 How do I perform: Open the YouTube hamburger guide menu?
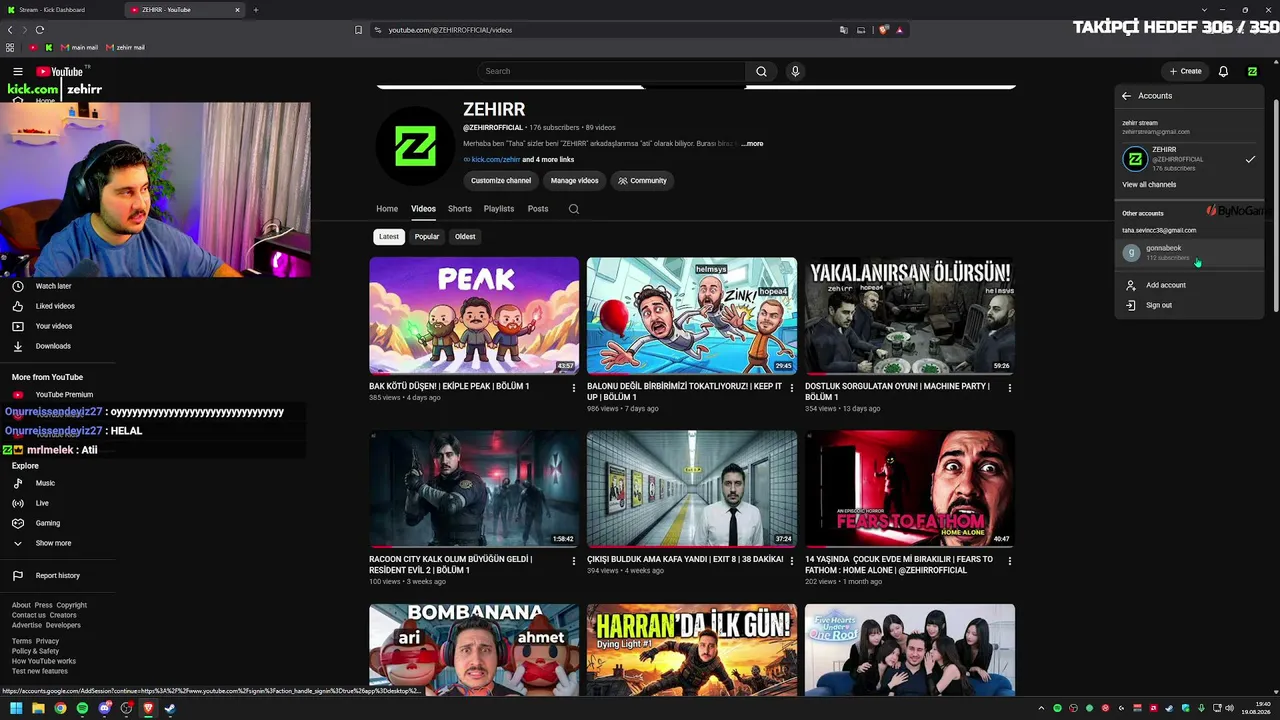pyautogui.click(x=17, y=71)
